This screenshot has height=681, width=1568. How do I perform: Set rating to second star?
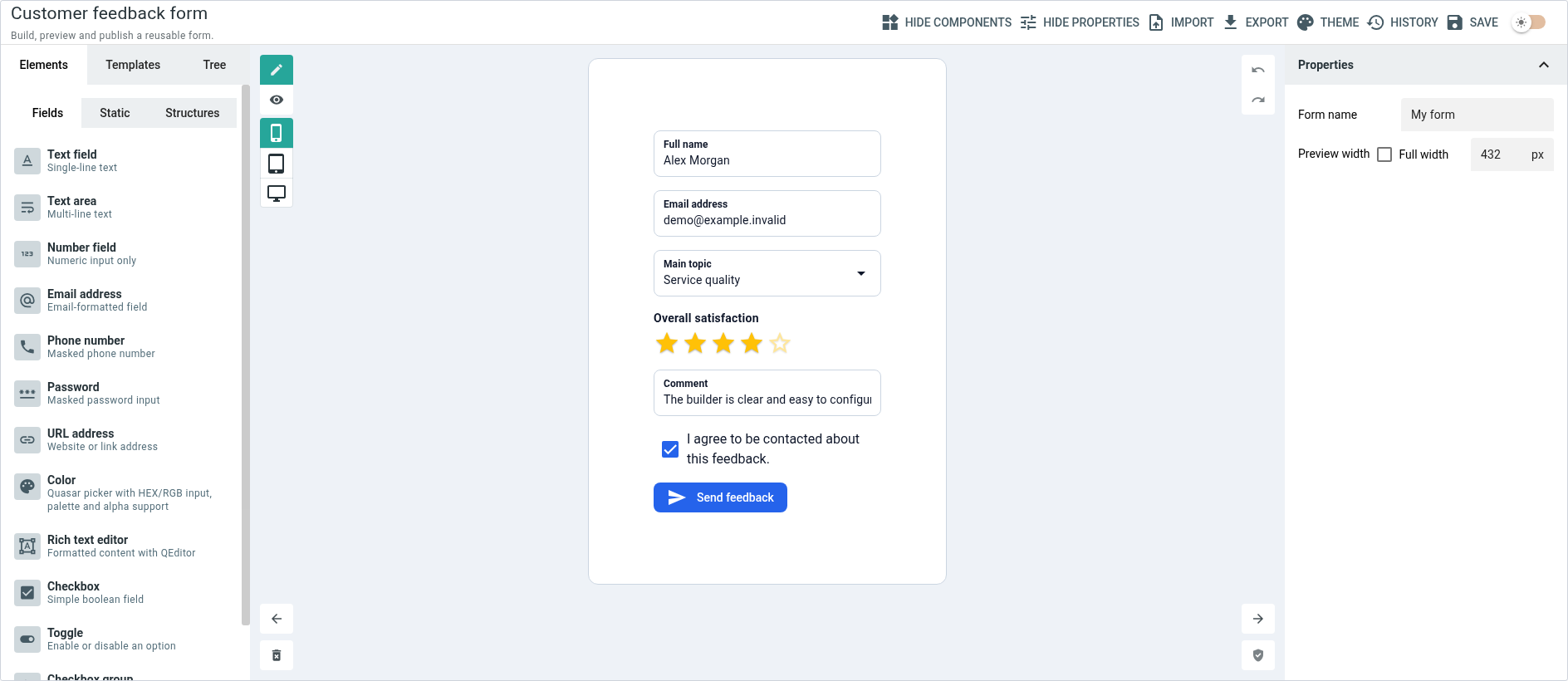click(x=695, y=343)
